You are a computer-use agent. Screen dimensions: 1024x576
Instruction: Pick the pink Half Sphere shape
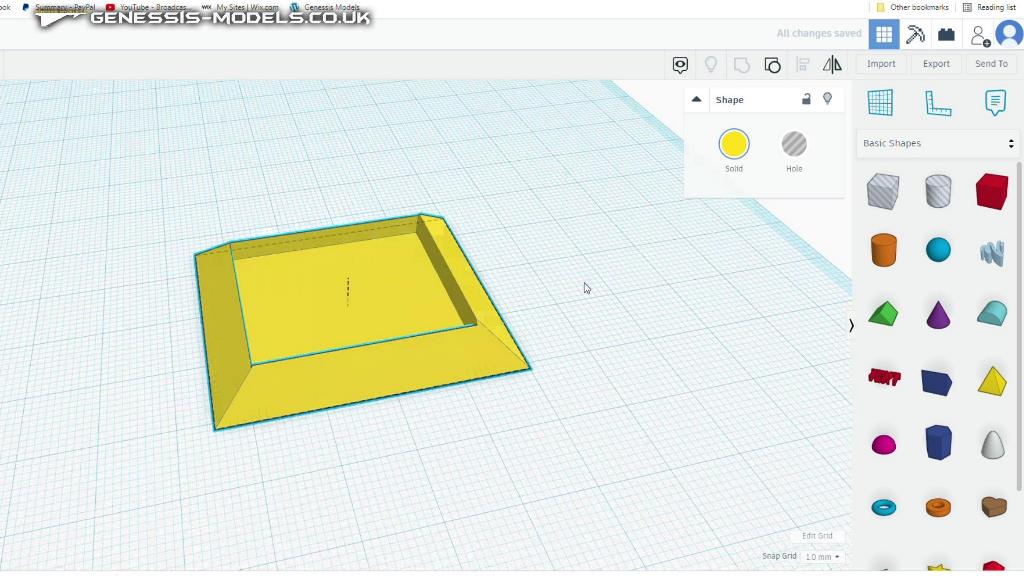coord(884,445)
